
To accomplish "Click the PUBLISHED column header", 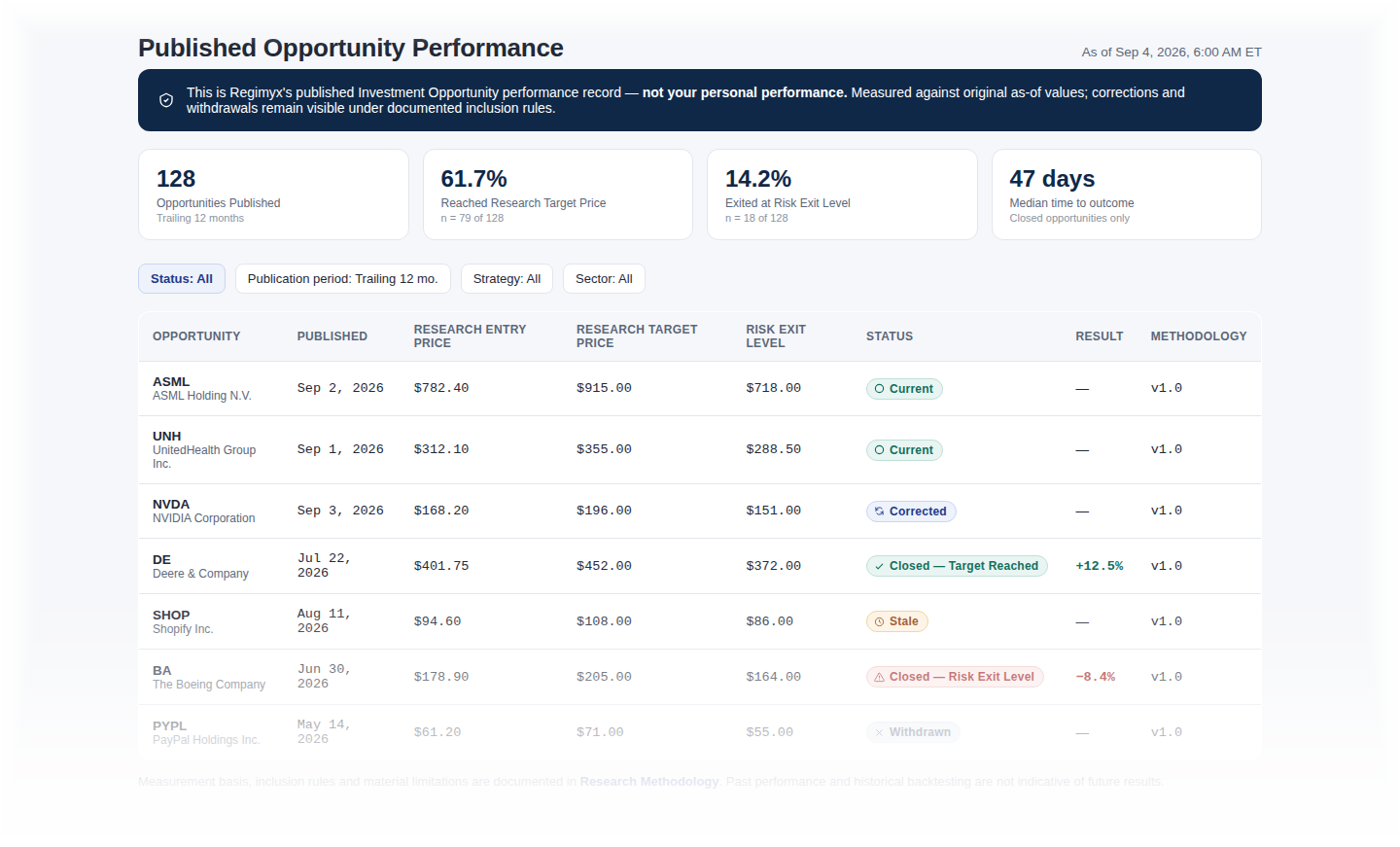I will pos(332,336).
